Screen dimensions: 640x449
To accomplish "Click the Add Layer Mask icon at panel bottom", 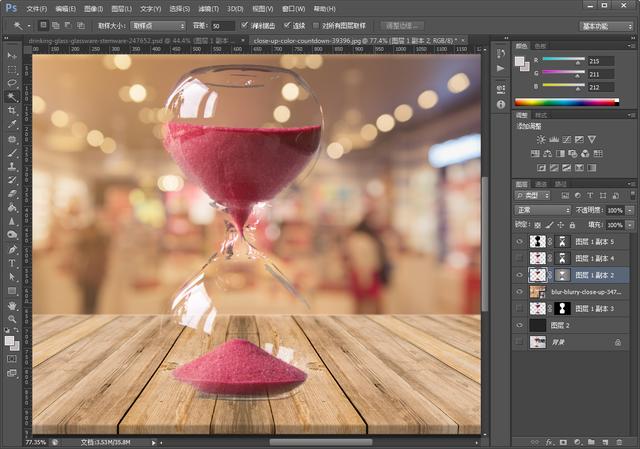I will (x=563, y=442).
